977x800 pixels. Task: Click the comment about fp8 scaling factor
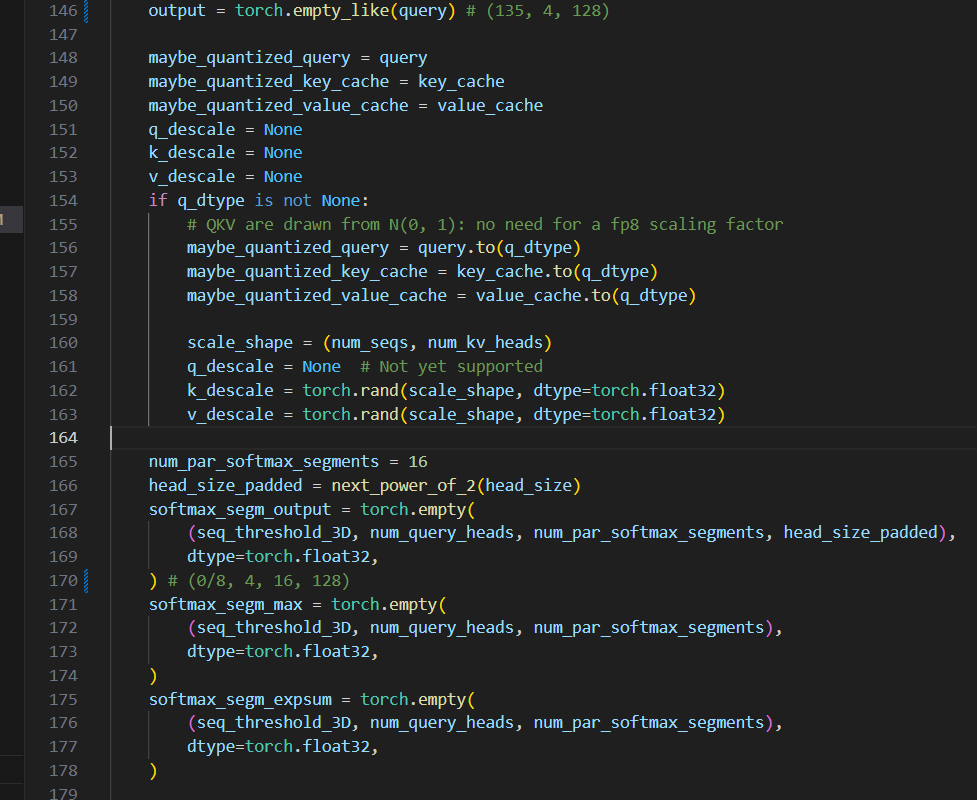point(485,224)
